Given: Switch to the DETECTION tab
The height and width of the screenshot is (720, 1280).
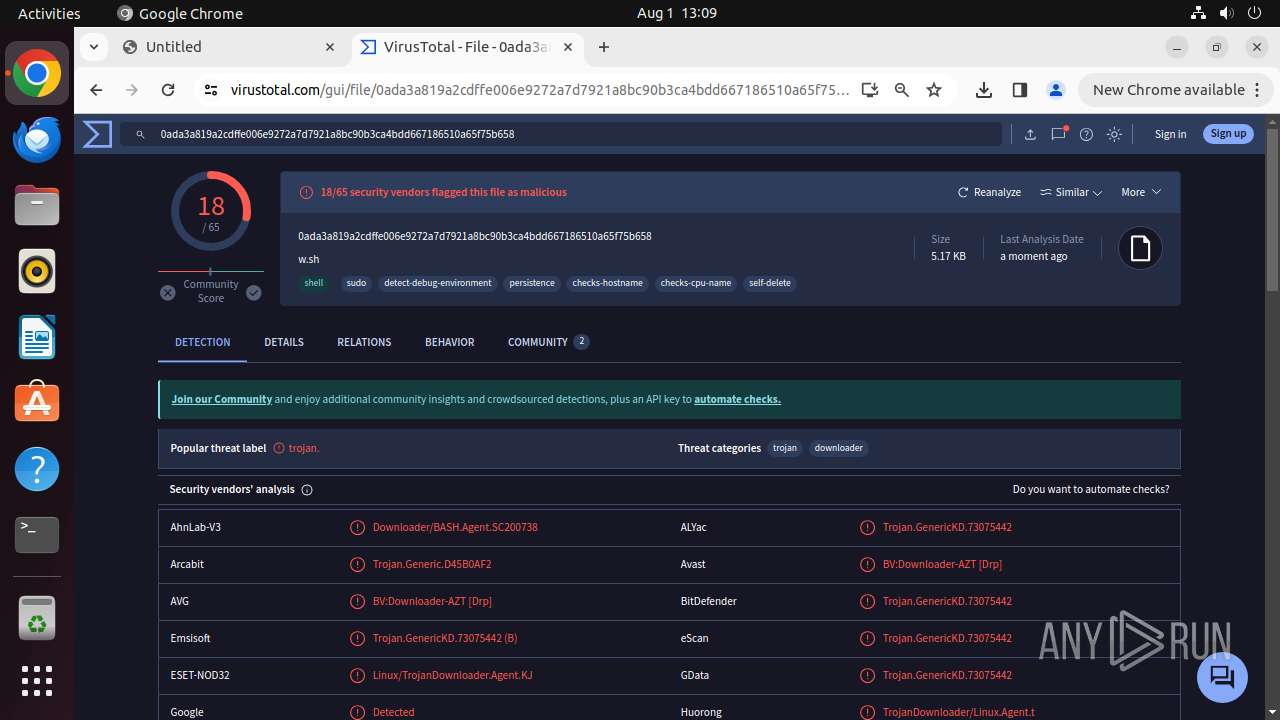Looking at the screenshot, I should (203, 342).
